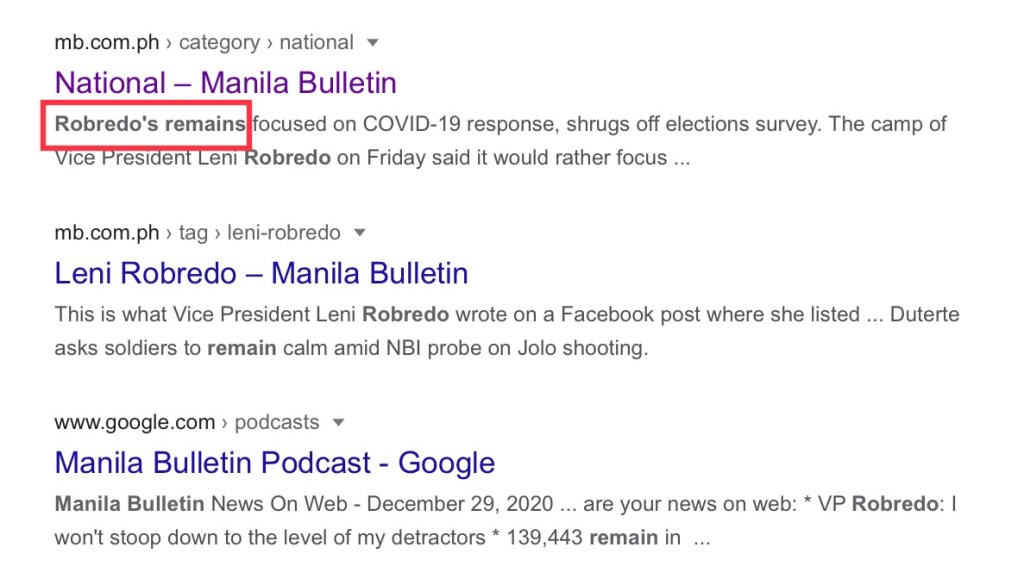Open the Manila Bulletin Podcast - Google result
Screen dimensions: 1024x566
(x=274, y=462)
